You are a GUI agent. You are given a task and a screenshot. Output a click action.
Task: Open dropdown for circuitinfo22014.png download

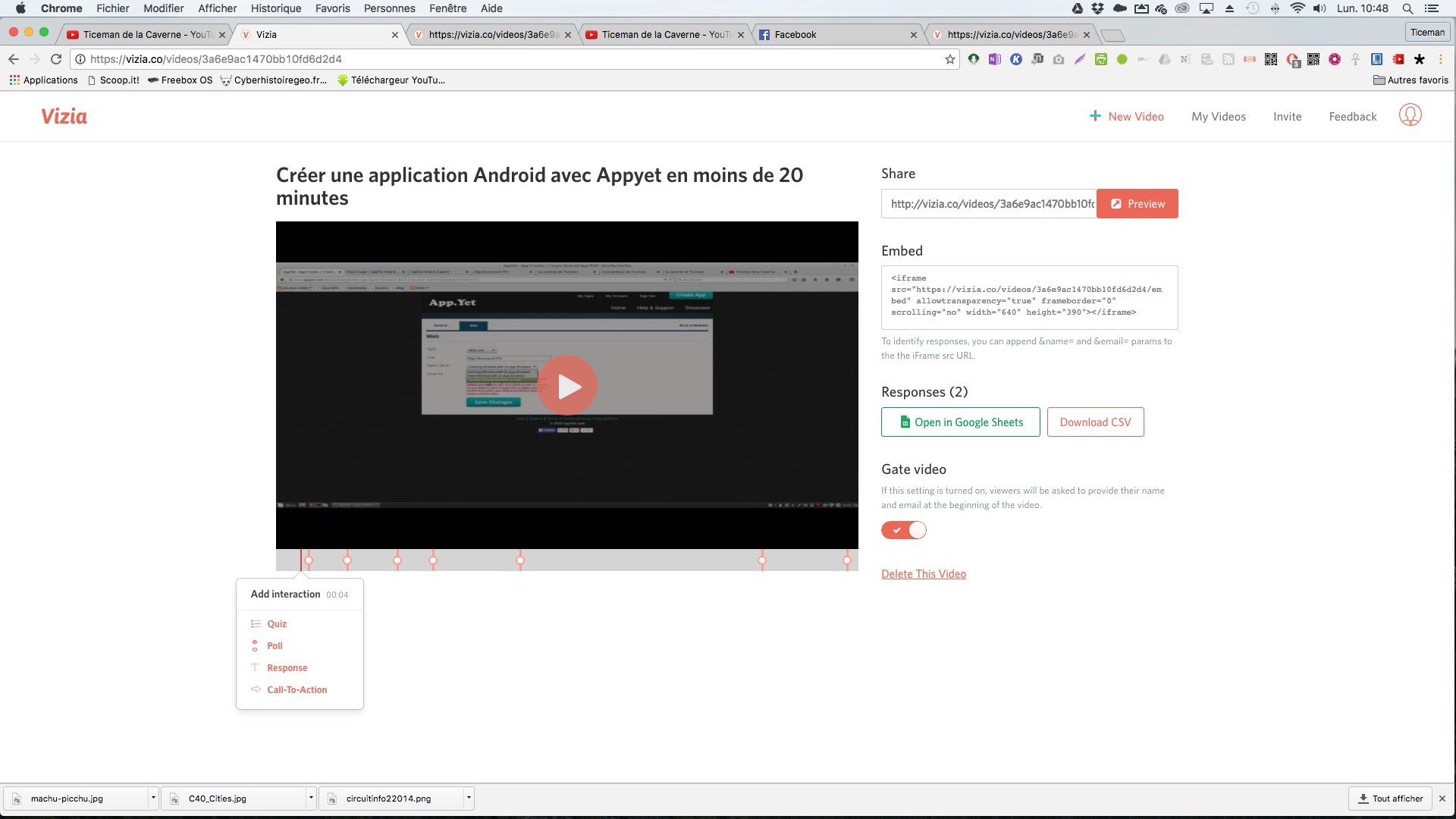469,798
